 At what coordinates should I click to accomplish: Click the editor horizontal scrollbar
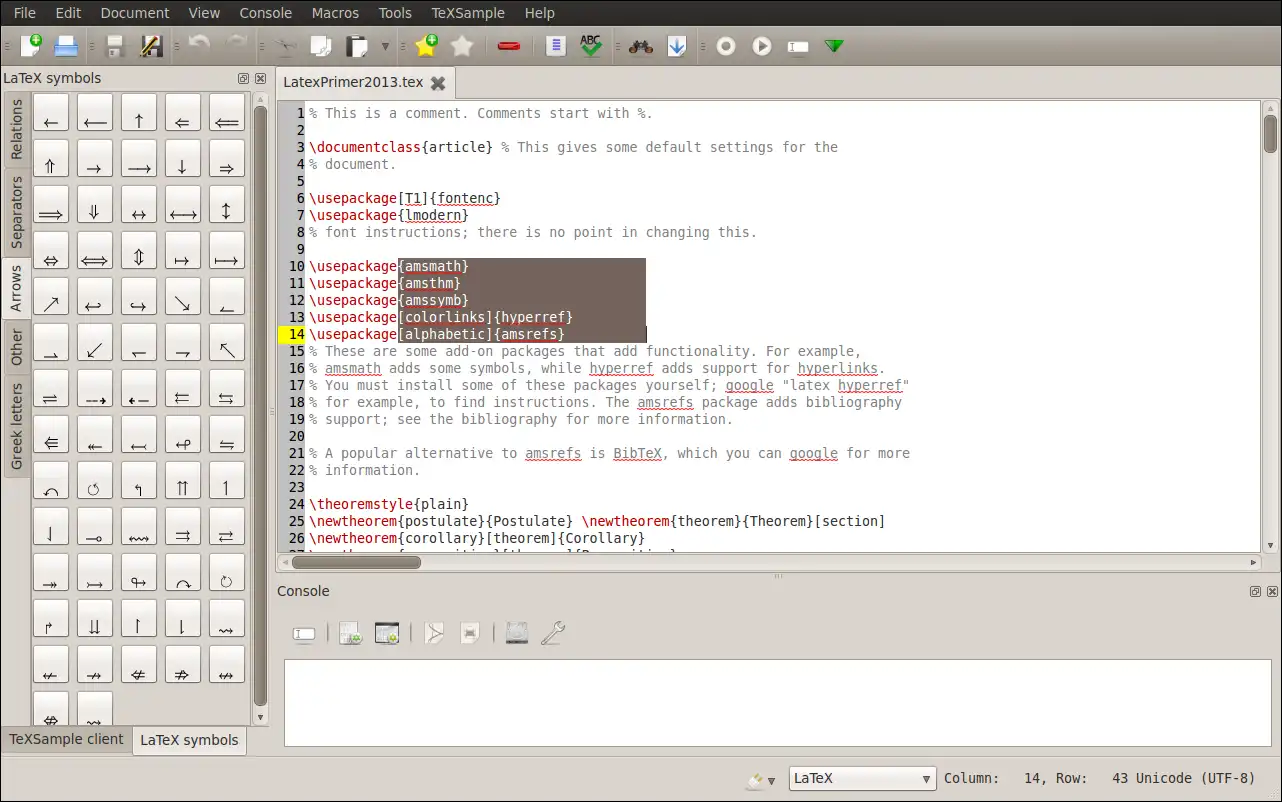(x=356, y=562)
